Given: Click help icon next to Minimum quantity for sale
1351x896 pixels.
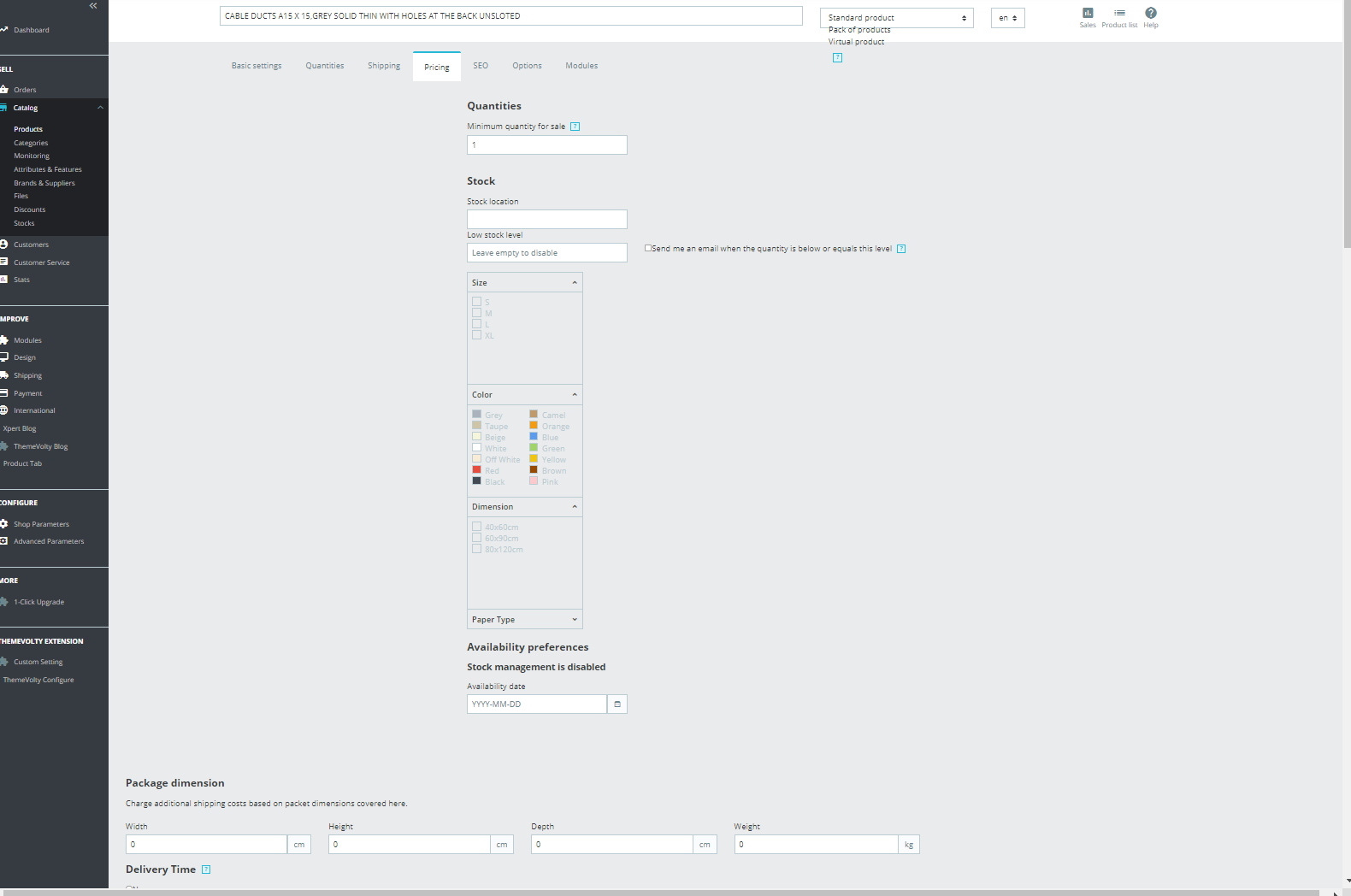Looking at the screenshot, I should [575, 127].
